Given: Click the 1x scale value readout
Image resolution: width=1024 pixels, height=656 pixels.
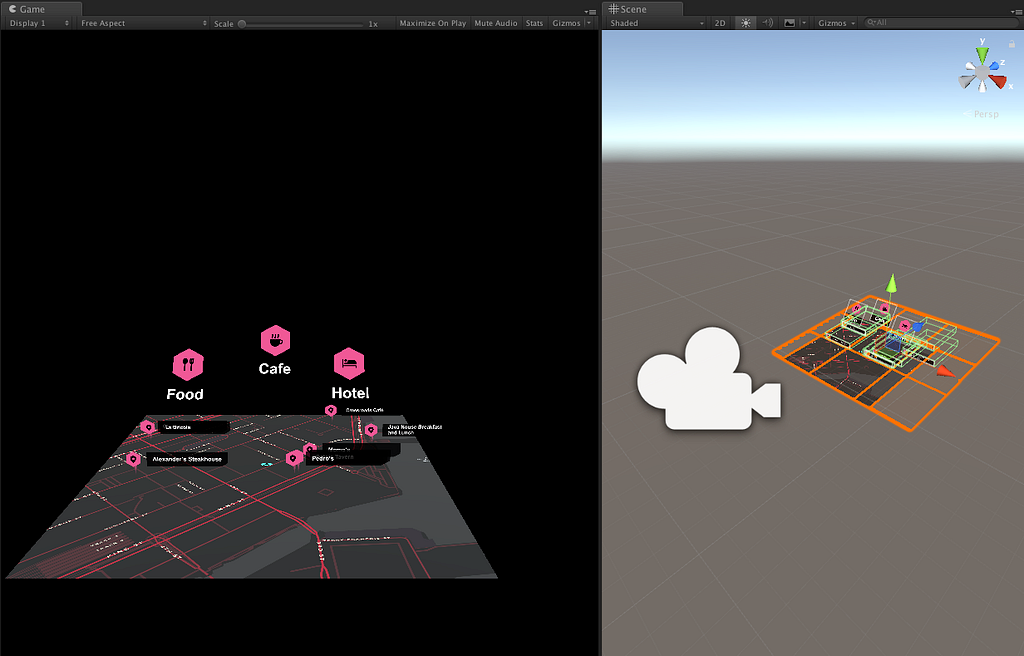Looking at the screenshot, I should click(373, 24).
